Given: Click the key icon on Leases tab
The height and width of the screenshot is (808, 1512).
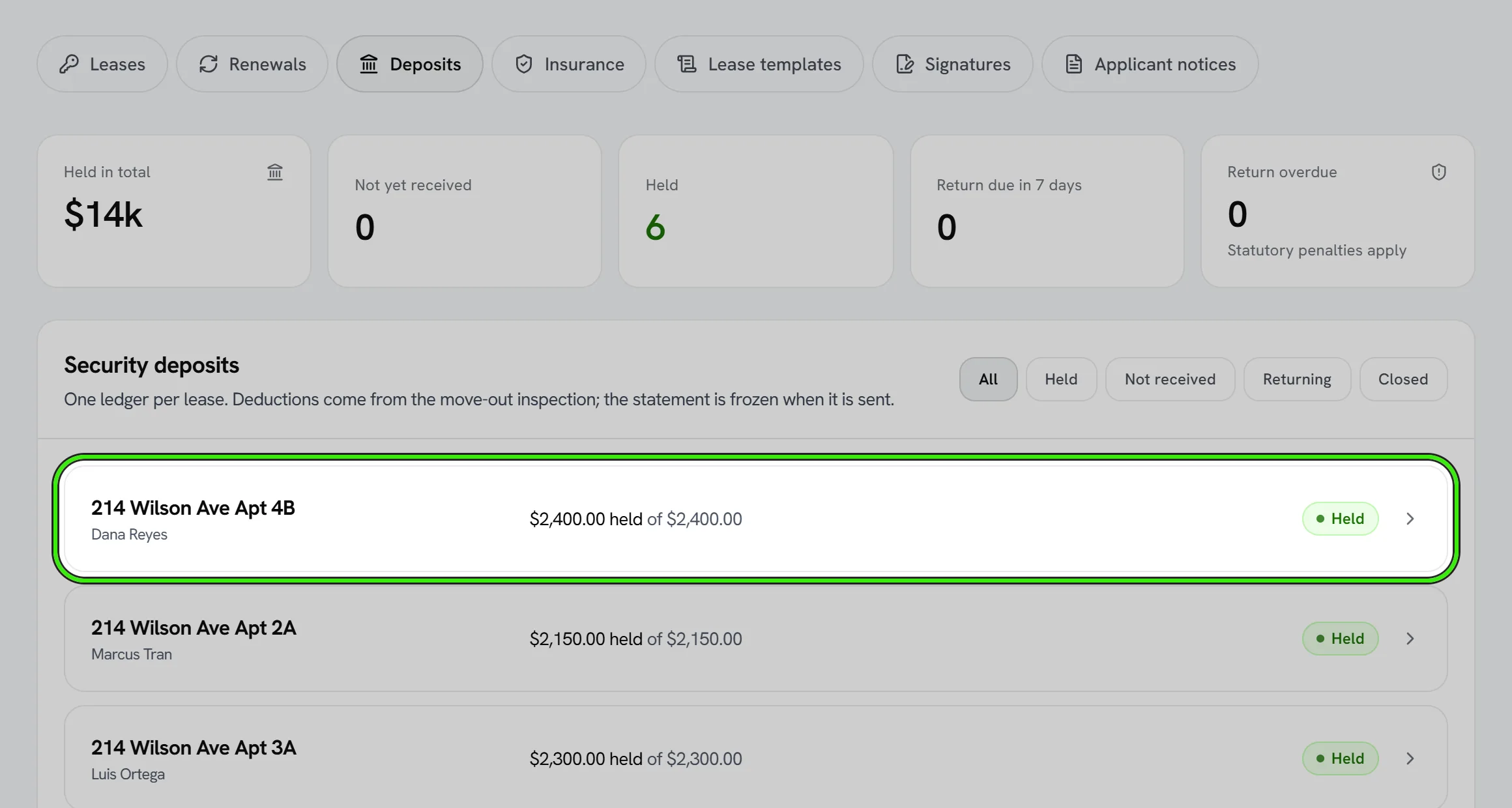Looking at the screenshot, I should (69, 64).
